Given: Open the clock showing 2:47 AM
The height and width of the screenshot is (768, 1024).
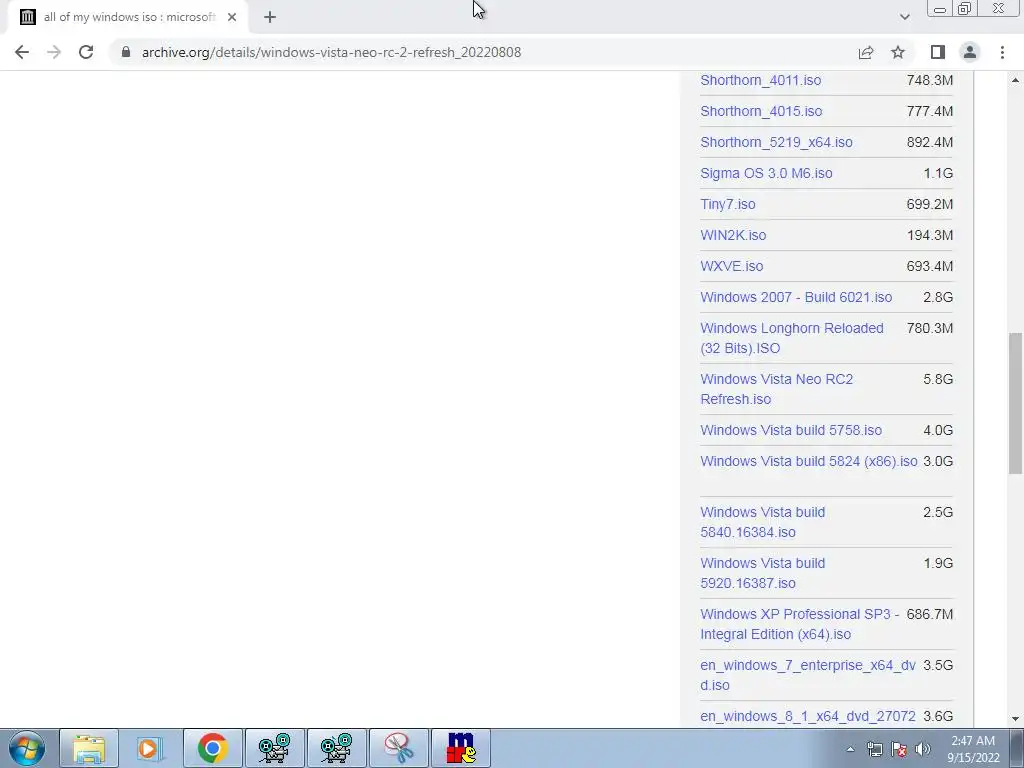Looking at the screenshot, I should (x=973, y=749).
